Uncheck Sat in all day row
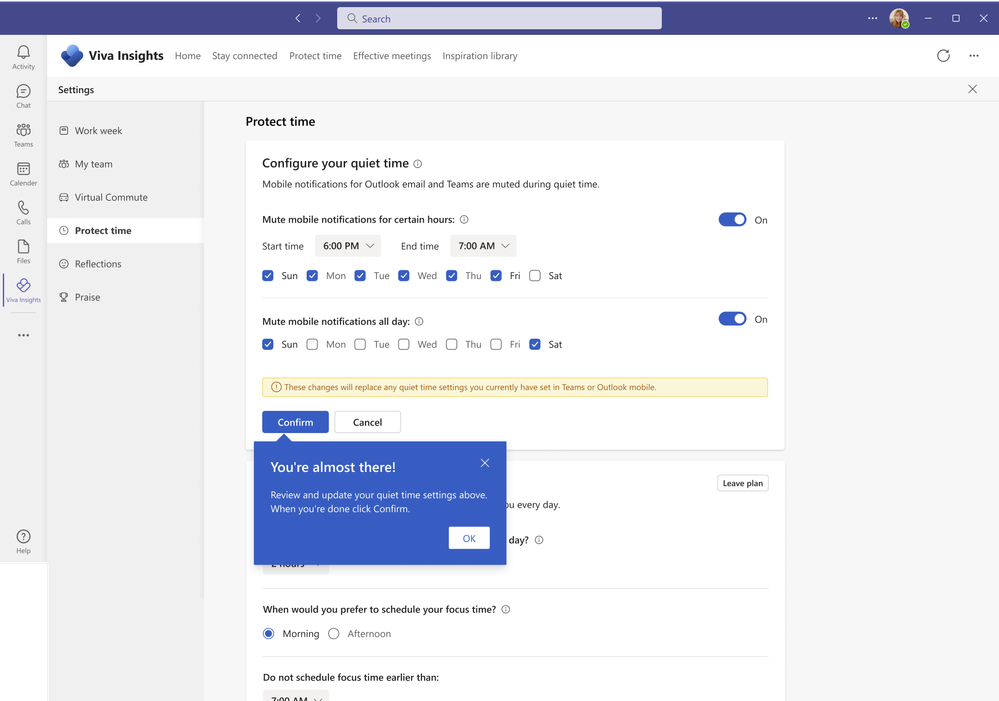The width and height of the screenshot is (999, 701). pos(535,345)
